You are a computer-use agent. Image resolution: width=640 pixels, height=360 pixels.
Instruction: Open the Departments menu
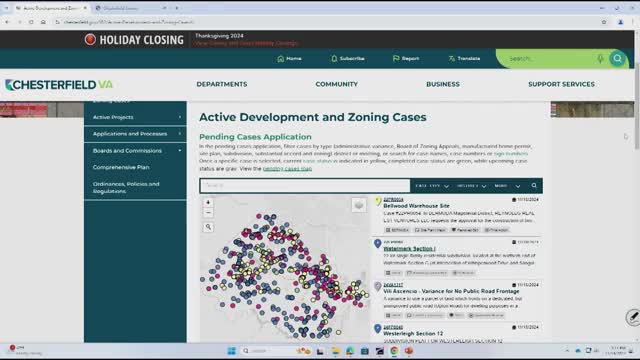pyautogui.click(x=222, y=84)
